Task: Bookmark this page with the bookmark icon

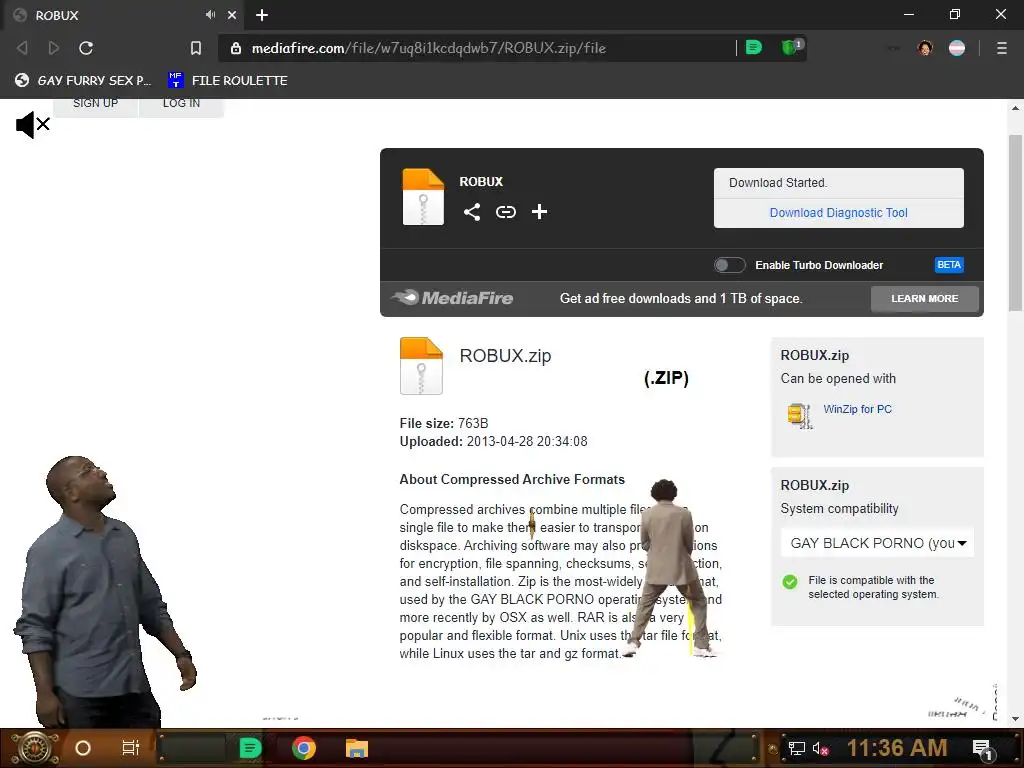Action: (195, 48)
